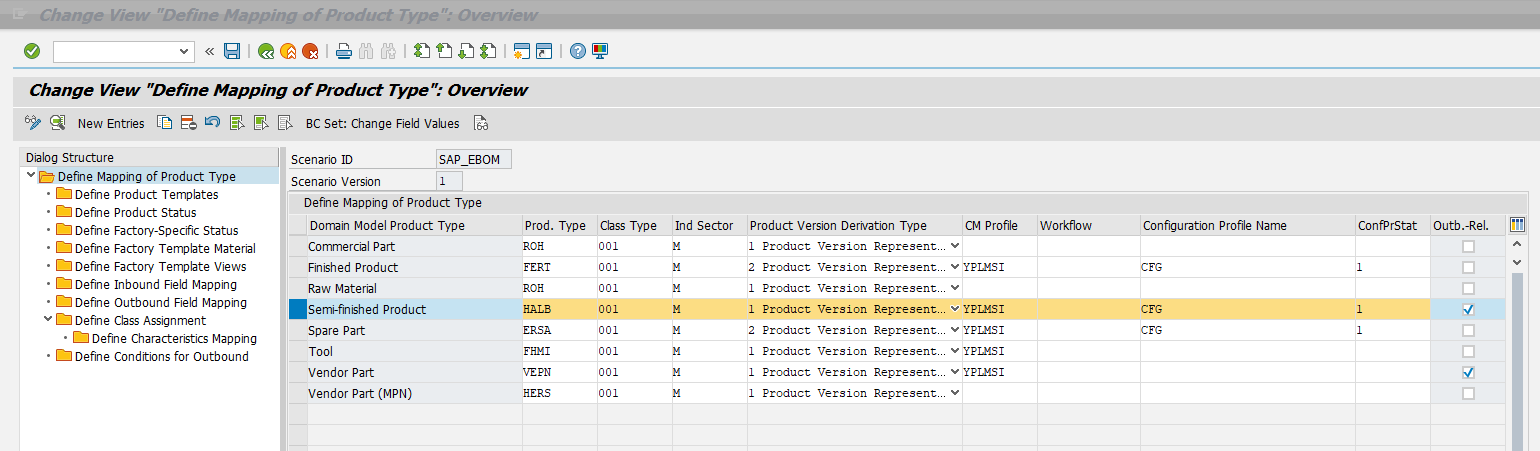
Task: Click the table settings grid icon
Action: coord(1517,225)
